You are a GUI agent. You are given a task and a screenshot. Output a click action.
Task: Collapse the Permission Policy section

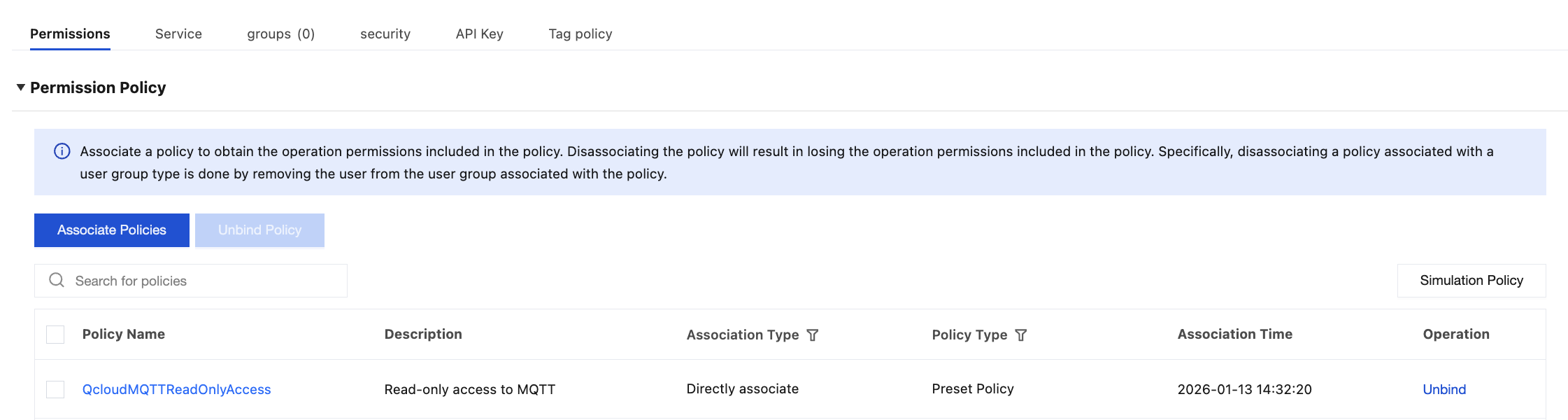[21, 87]
